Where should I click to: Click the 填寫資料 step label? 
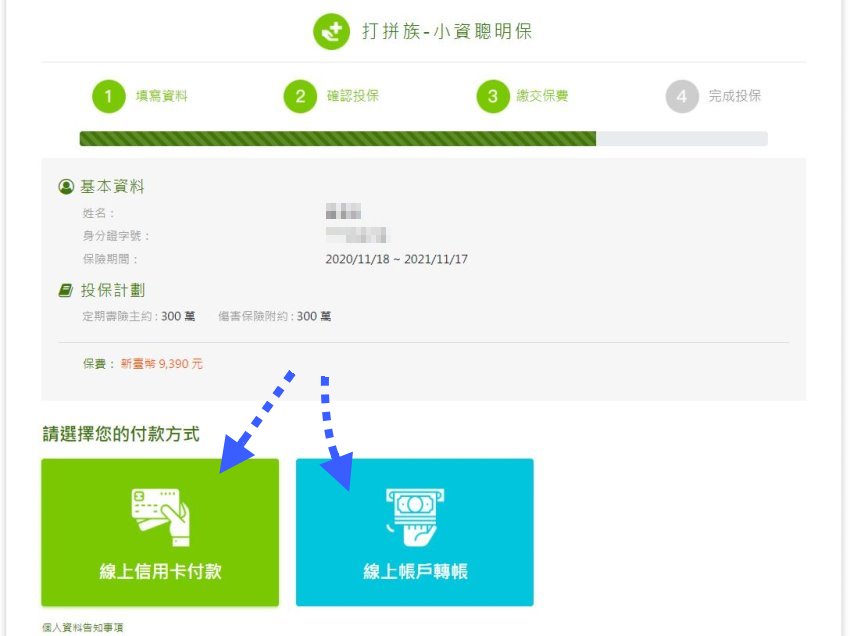pos(162,96)
